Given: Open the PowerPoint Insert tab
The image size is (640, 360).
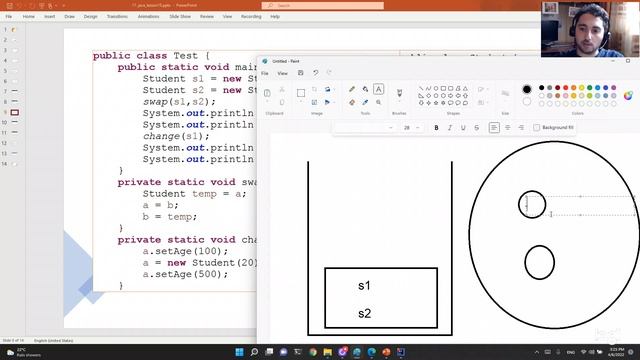Looking at the screenshot, I should pyautogui.click(x=50, y=17).
